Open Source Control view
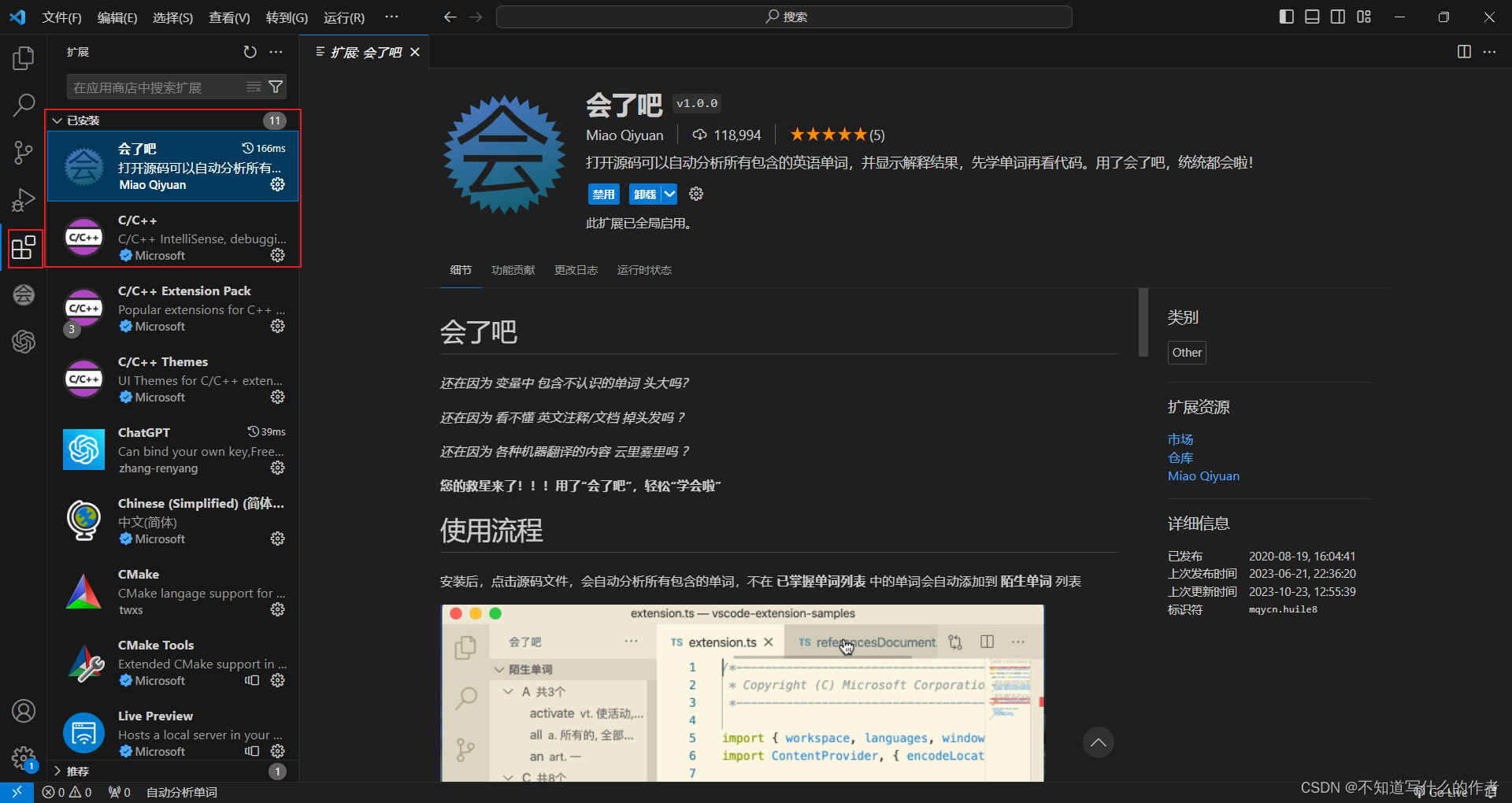This screenshot has width=1512, height=803. pyautogui.click(x=24, y=153)
